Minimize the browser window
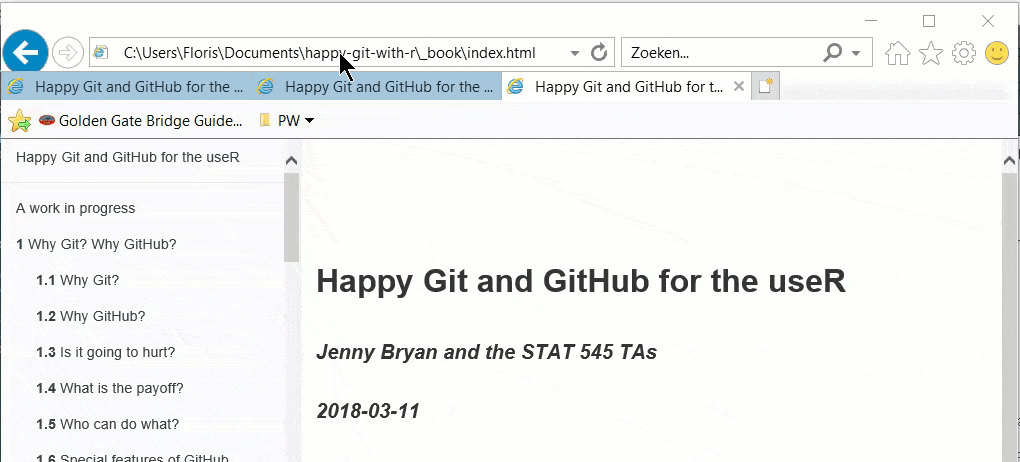The height and width of the screenshot is (462, 1020). tap(870, 21)
